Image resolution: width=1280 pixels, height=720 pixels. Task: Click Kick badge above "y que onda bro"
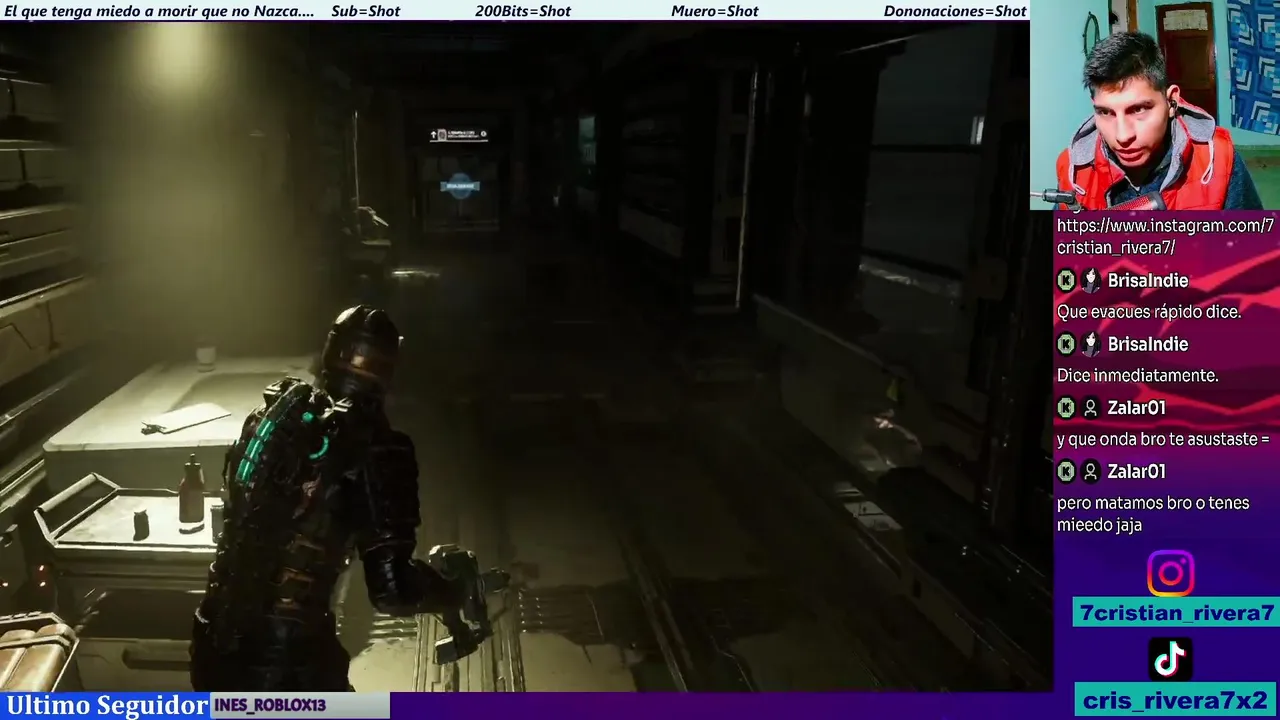(x=1066, y=408)
